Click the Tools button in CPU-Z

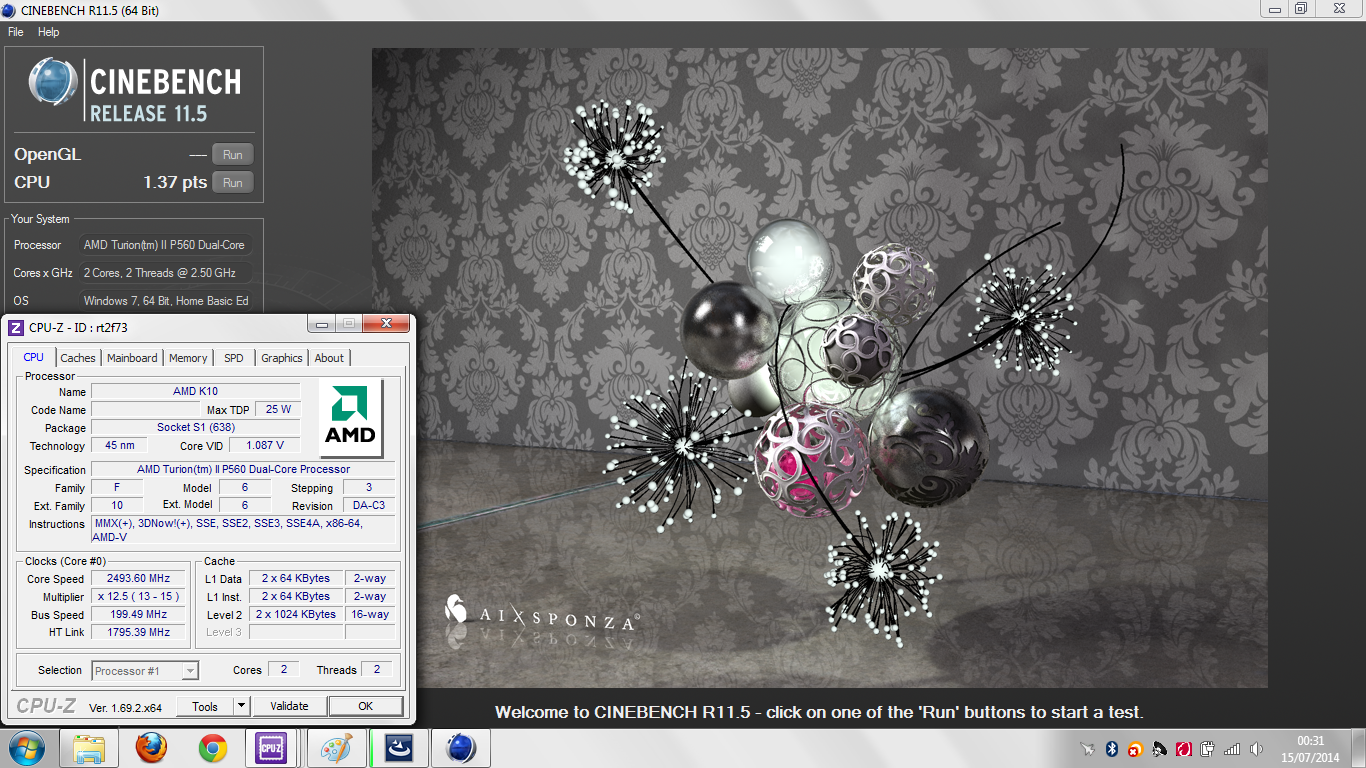(x=205, y=706)
